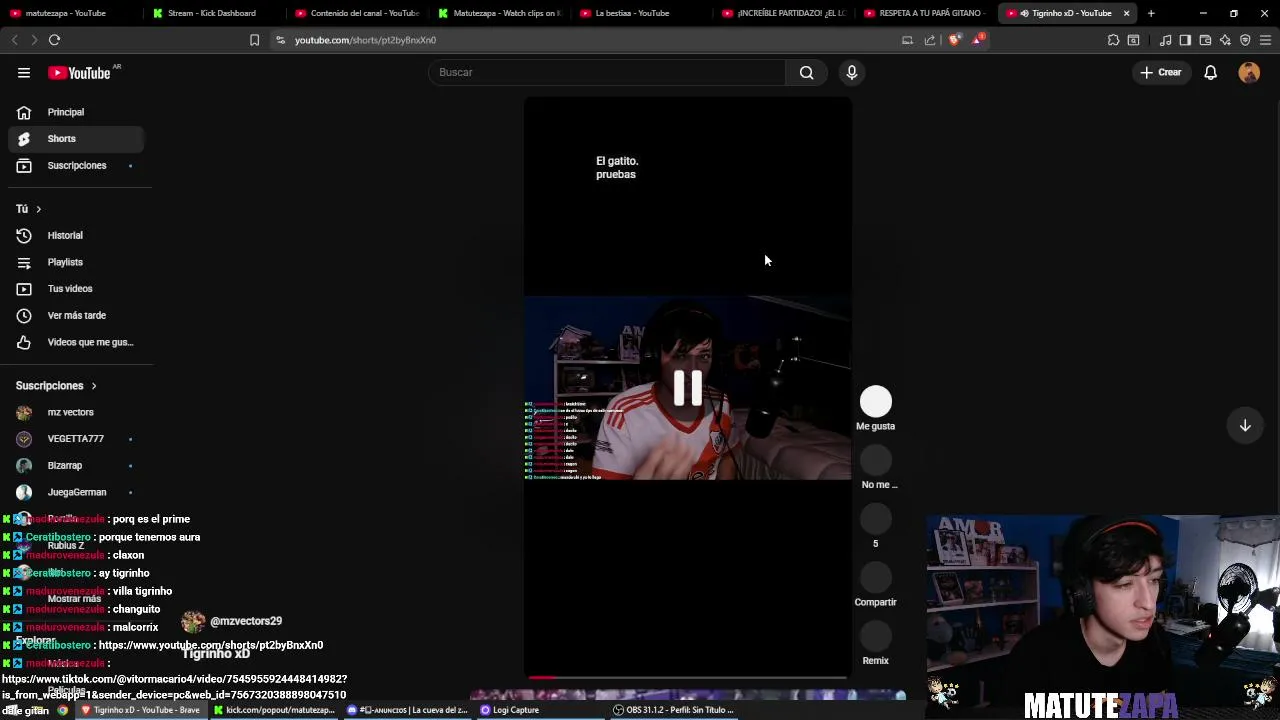Share the Short with Compartir
The height and width of the screenshot is (720, 1280).
click(x=875, y=577)
